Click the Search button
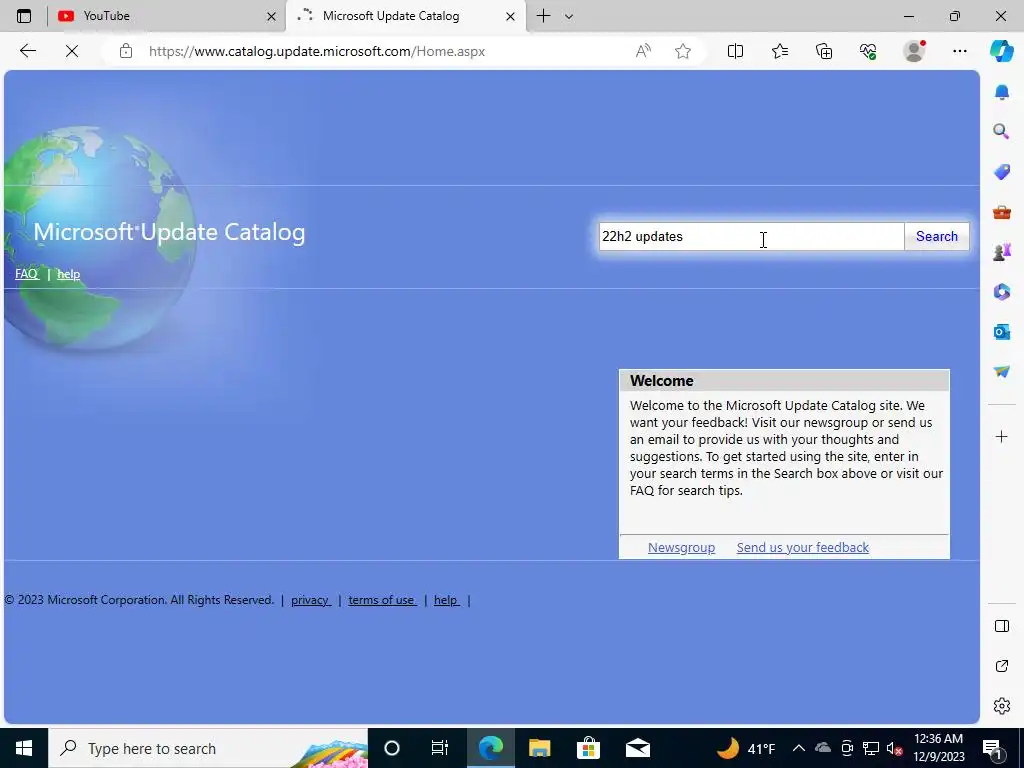The image size is (1024, 768). coord(936,236)
